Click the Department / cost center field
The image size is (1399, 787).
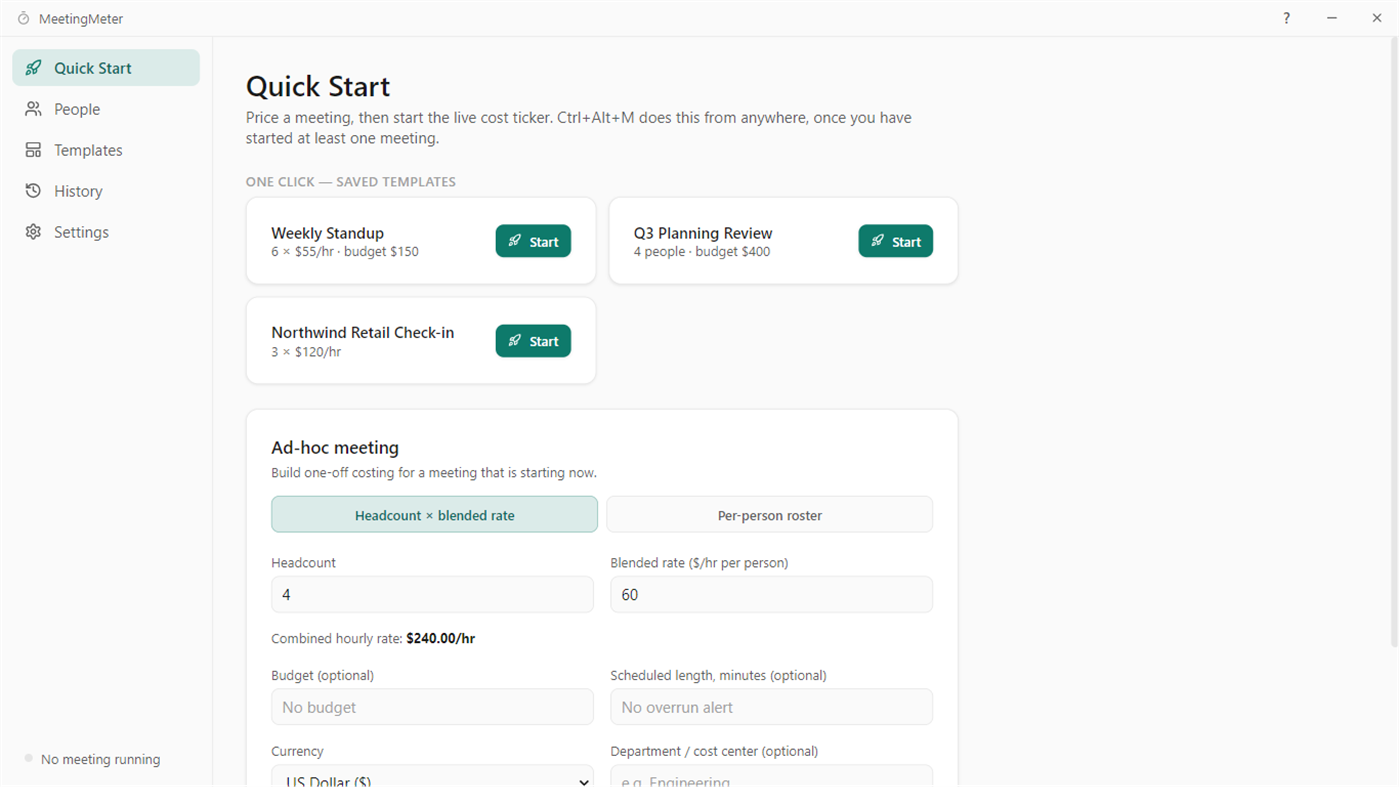point(771,776)
